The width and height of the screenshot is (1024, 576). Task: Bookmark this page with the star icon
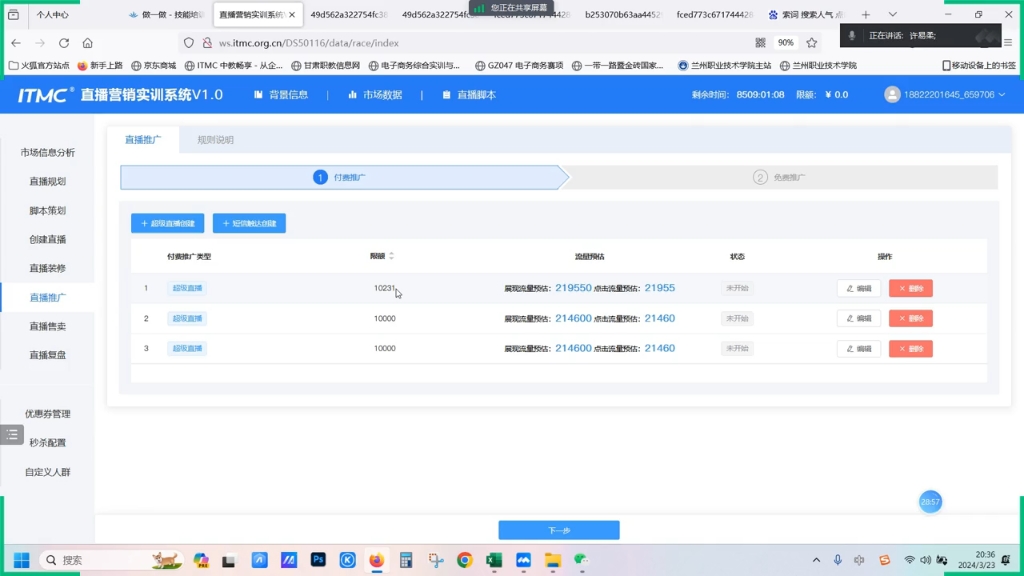pyautogui.click(x=812, y=43)
